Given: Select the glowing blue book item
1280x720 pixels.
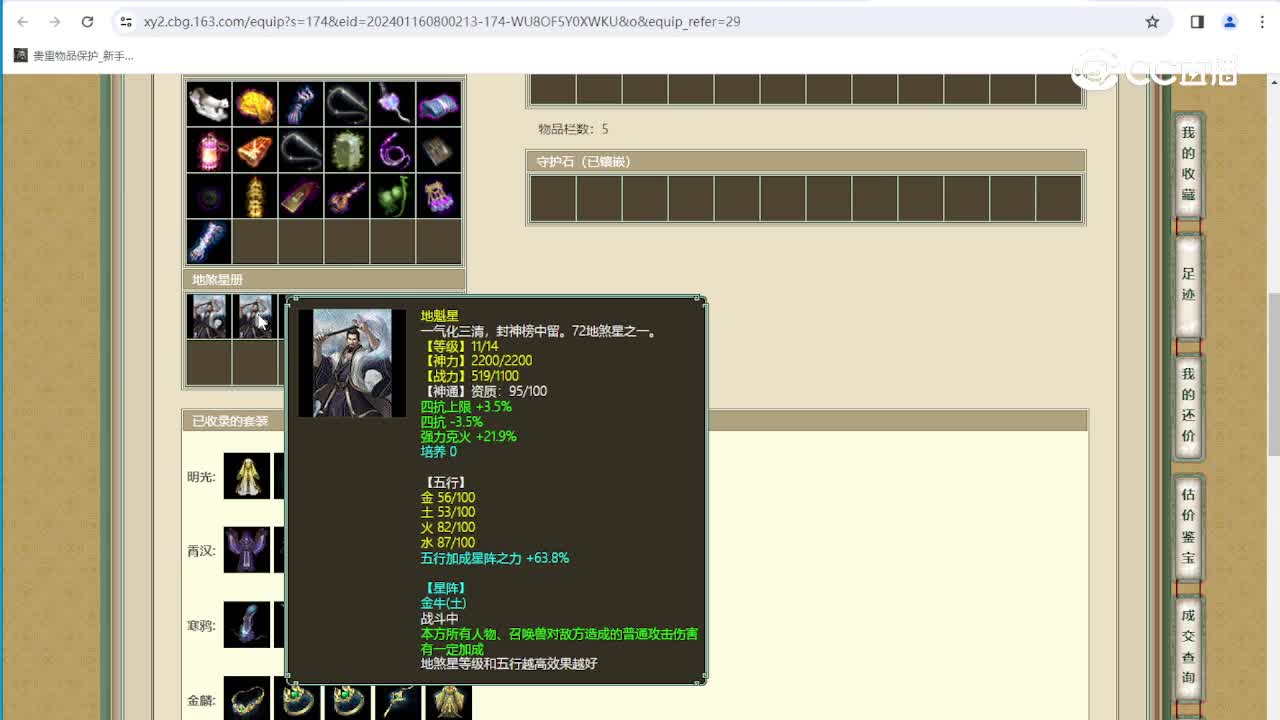Looking at the screenshot, I should tap(439, 103).
